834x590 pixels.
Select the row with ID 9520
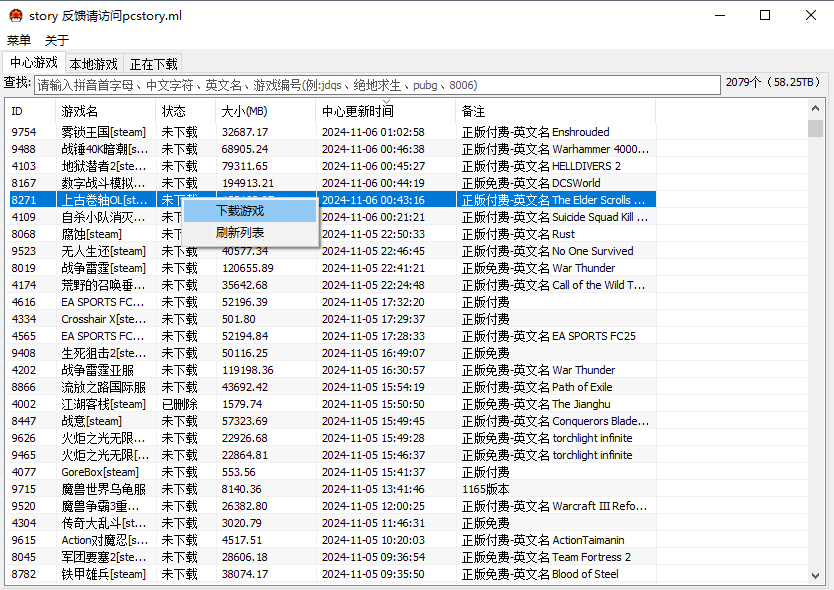(332, 506)
